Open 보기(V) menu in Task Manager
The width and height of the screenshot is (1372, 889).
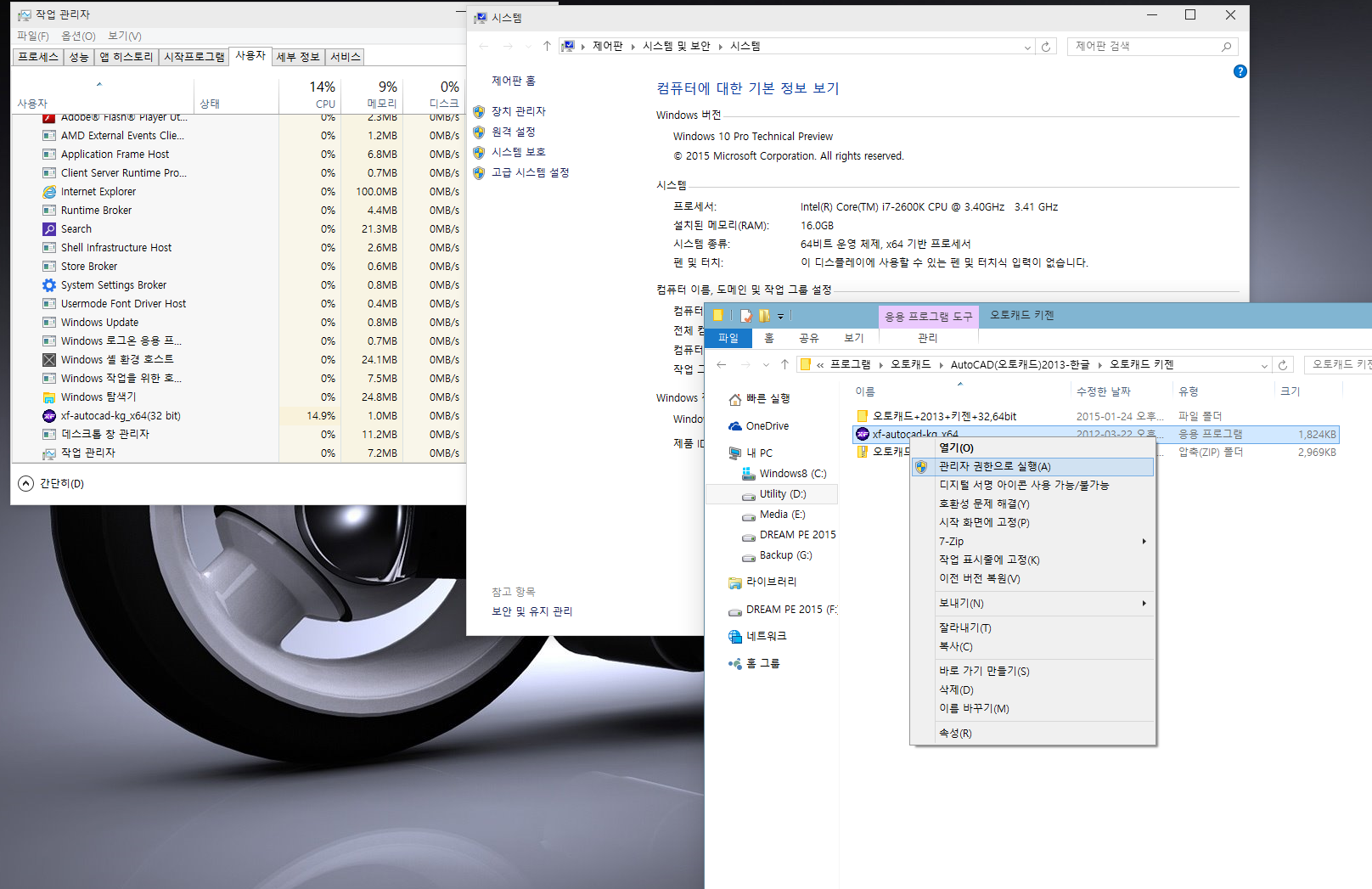click(x=125, y=36)
